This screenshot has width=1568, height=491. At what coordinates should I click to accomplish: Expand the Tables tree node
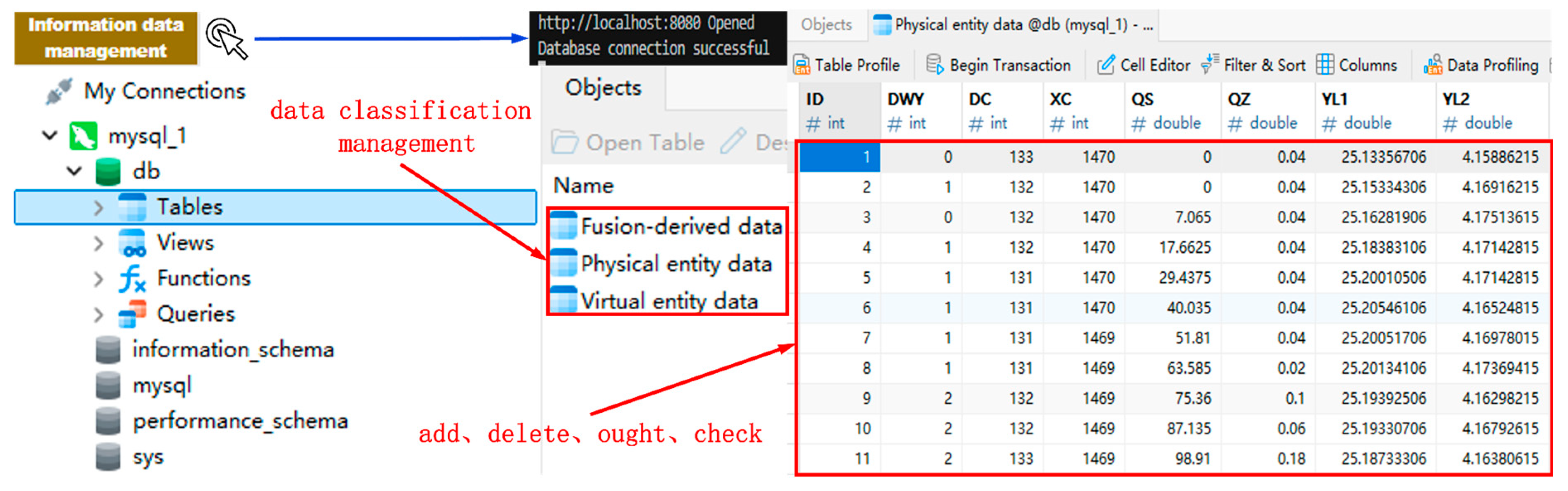point(99,208)
